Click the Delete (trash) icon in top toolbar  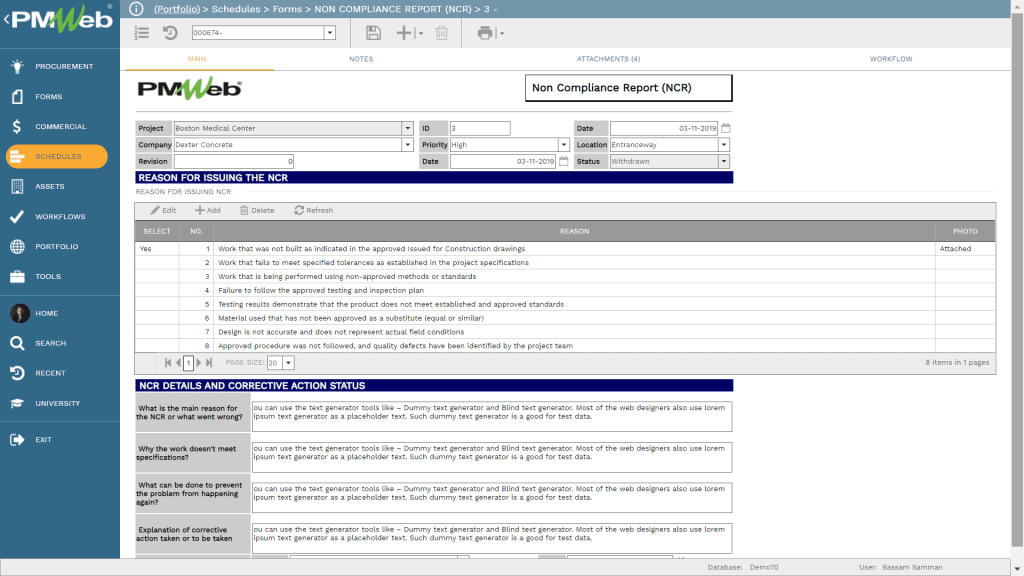[443, 32]
